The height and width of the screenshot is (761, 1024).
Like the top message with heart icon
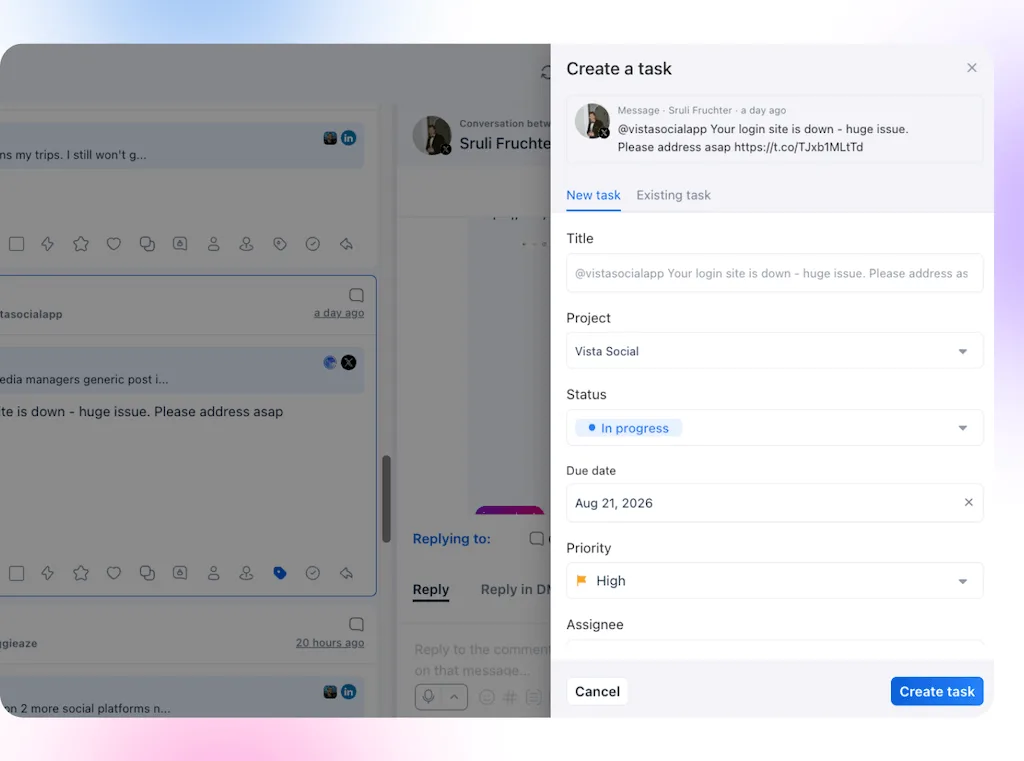[x=114, y=244]
